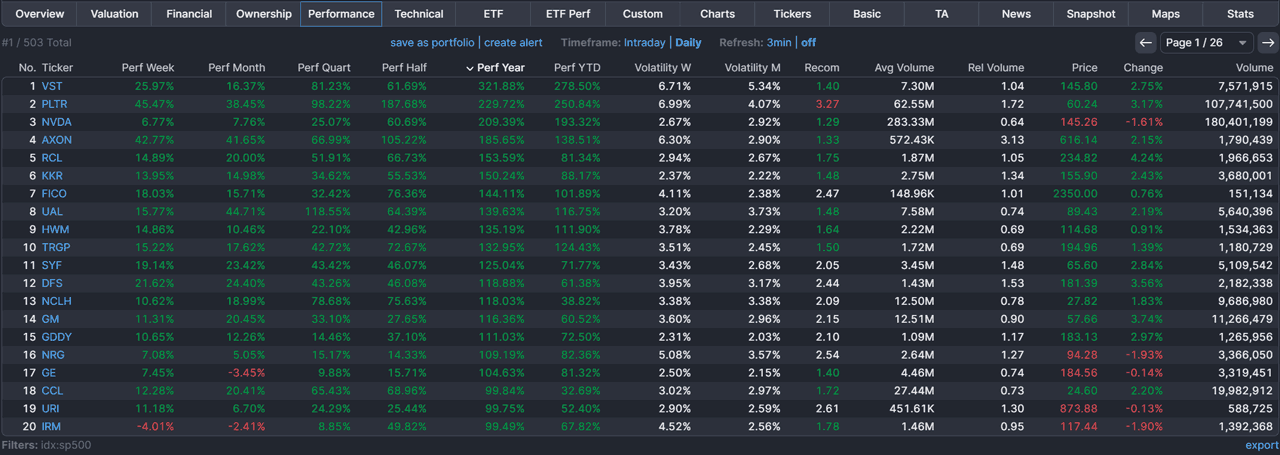The width and height of the screenshot is (1280, 455).
Task: Open the VST ticker link
Action: click(x=51, y=86)
